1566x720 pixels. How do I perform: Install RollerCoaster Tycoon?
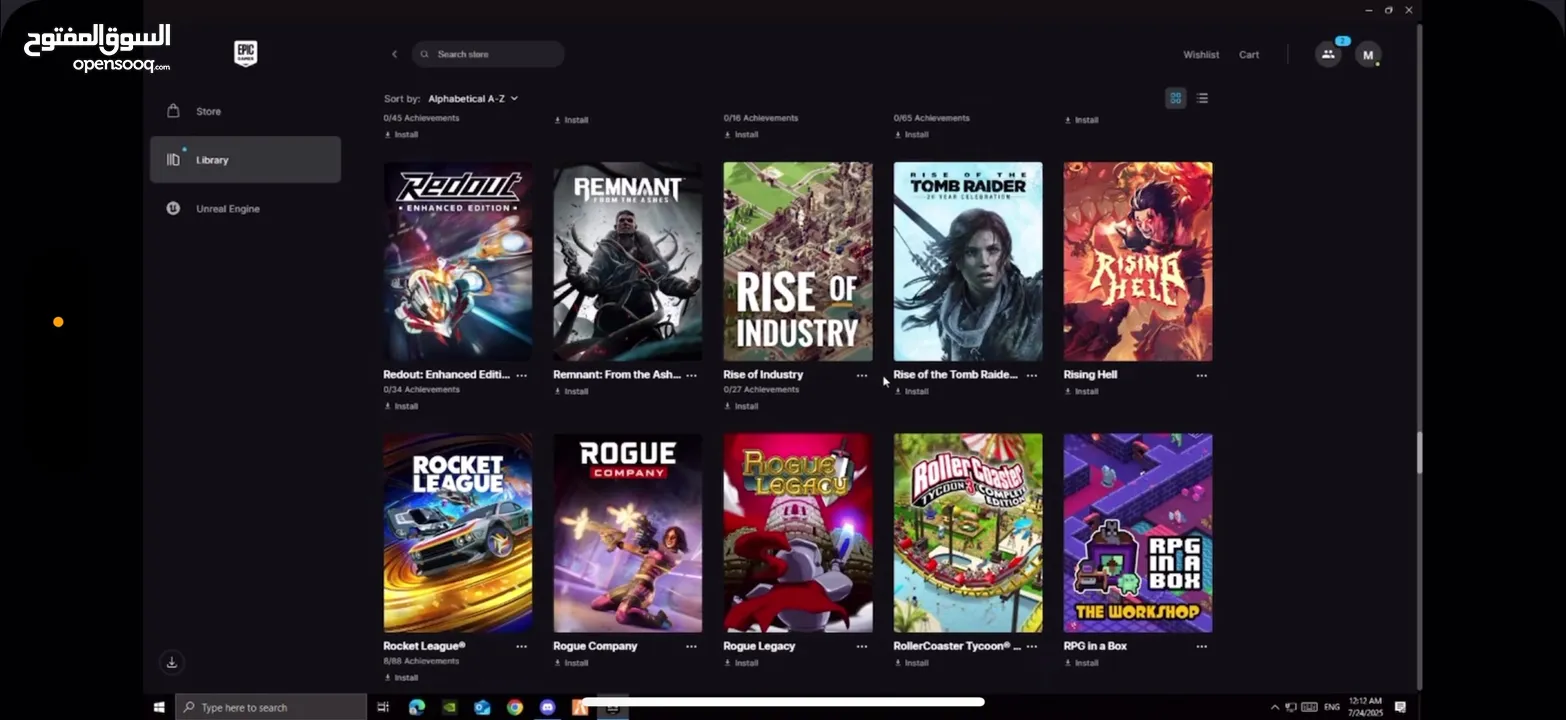[x=911, y=662]
